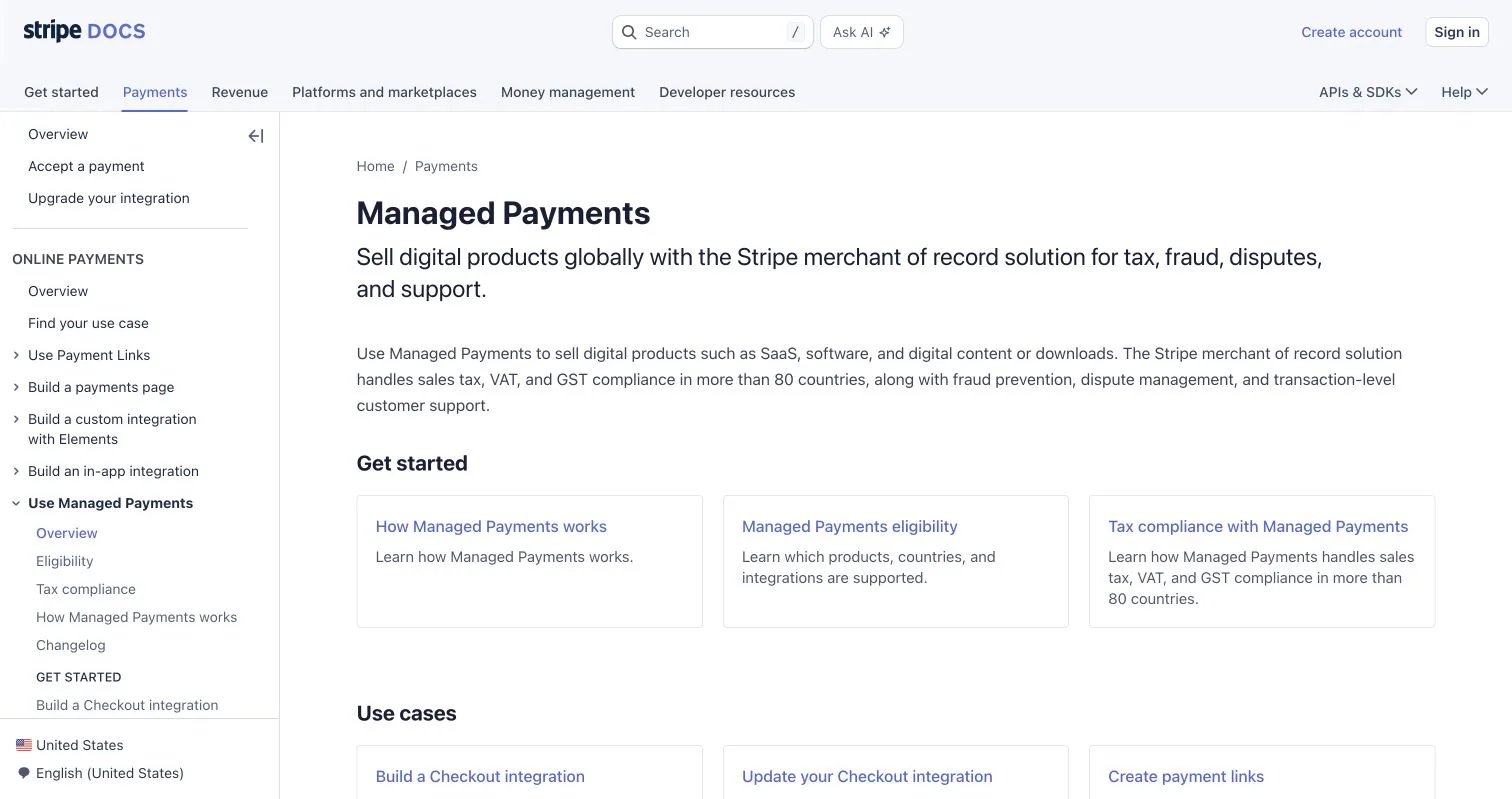Expand the Build an in-app integration section
Viewport: 1512px width, 799px height.
point(16,471)
